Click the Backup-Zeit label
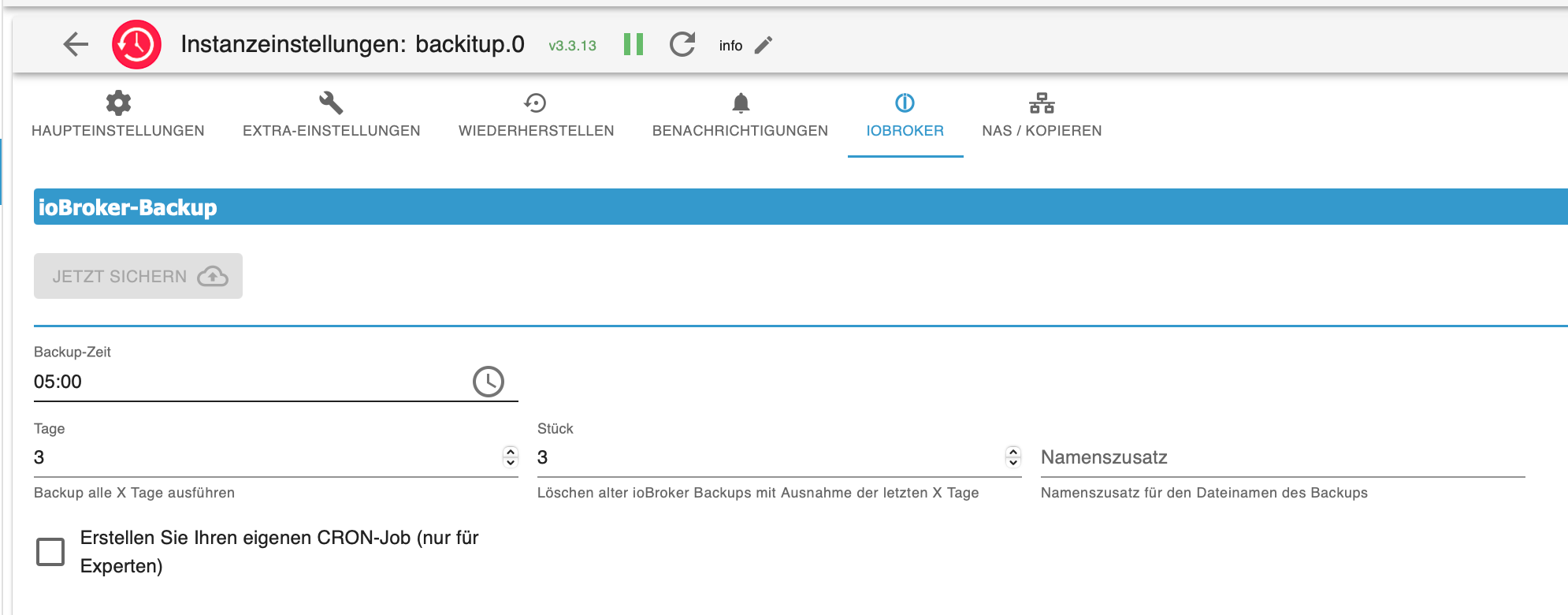Image resolution: width=1568 pixels, height=615 pixels. tap(72, 352)
